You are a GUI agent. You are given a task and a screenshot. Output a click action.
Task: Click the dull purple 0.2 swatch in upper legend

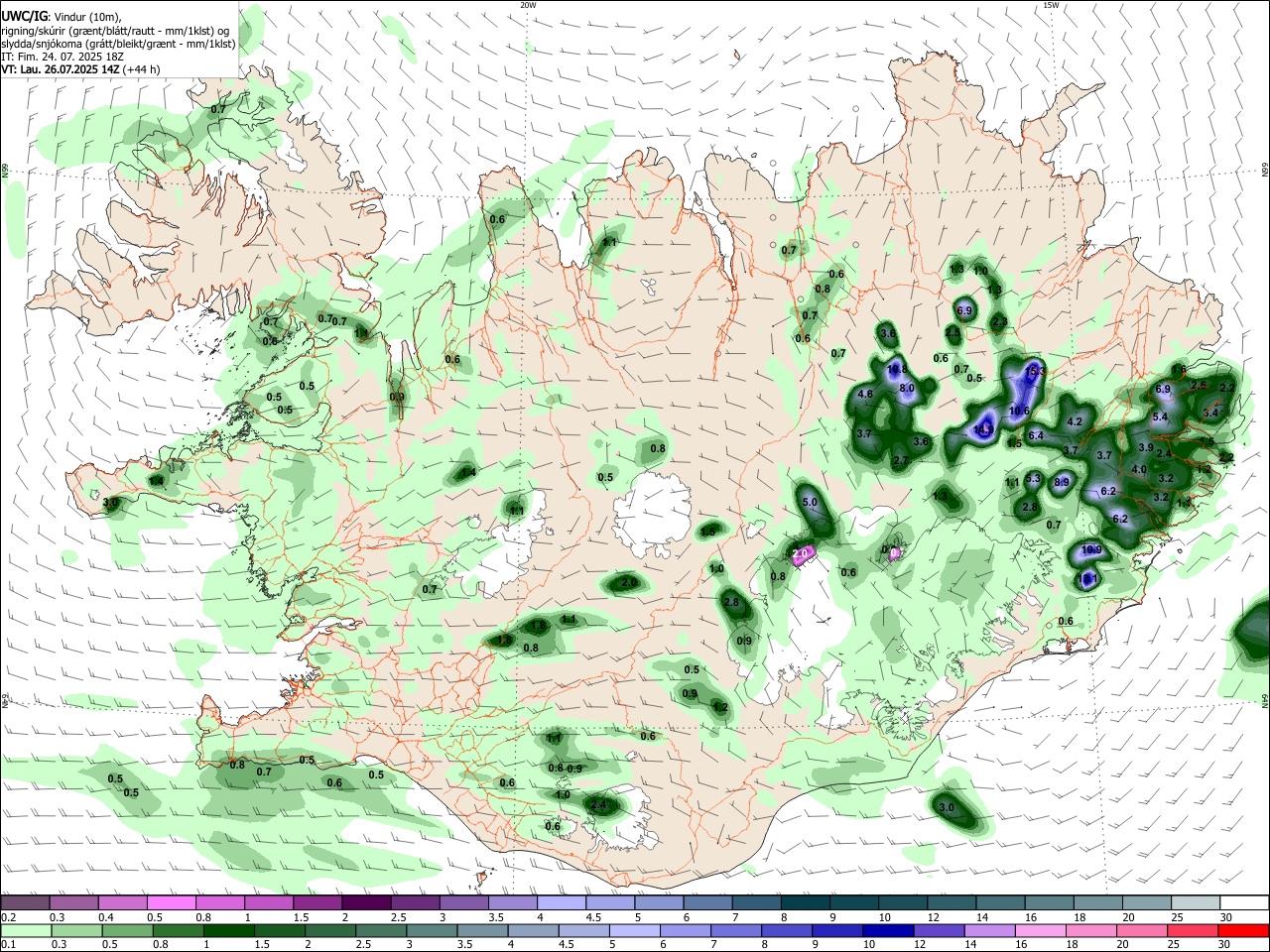point(25,902)
